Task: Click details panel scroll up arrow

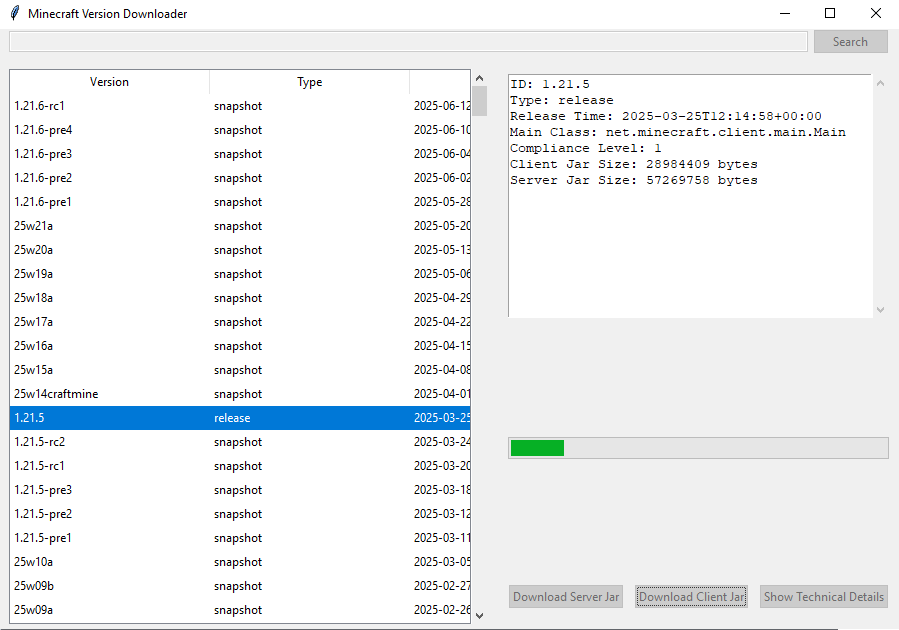Action: point(881,83)
